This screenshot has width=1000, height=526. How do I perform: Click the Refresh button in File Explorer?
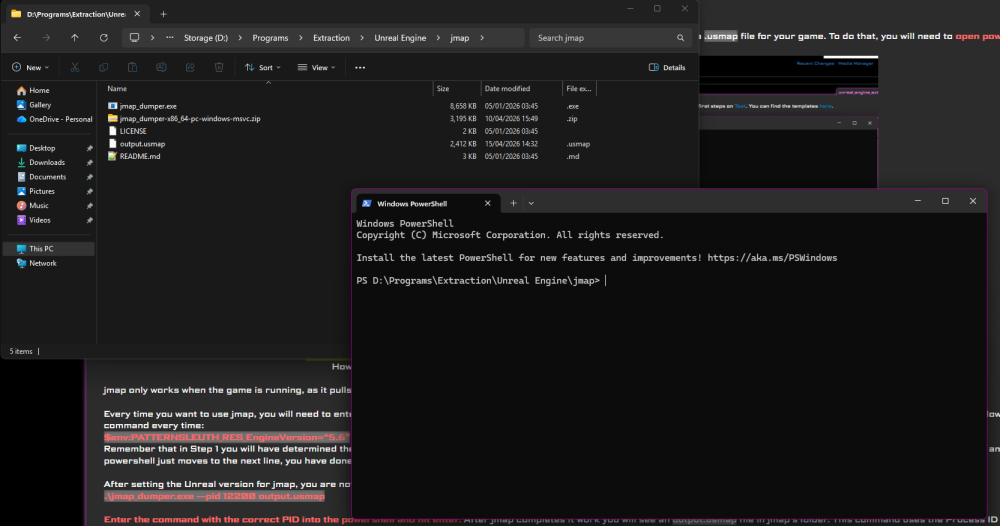pos(104,38)
